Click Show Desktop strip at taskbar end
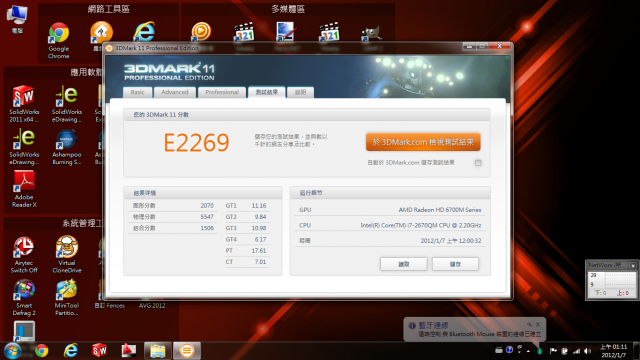Image resolution: width=640 pixels, height=360 pixels. point(637,351)
